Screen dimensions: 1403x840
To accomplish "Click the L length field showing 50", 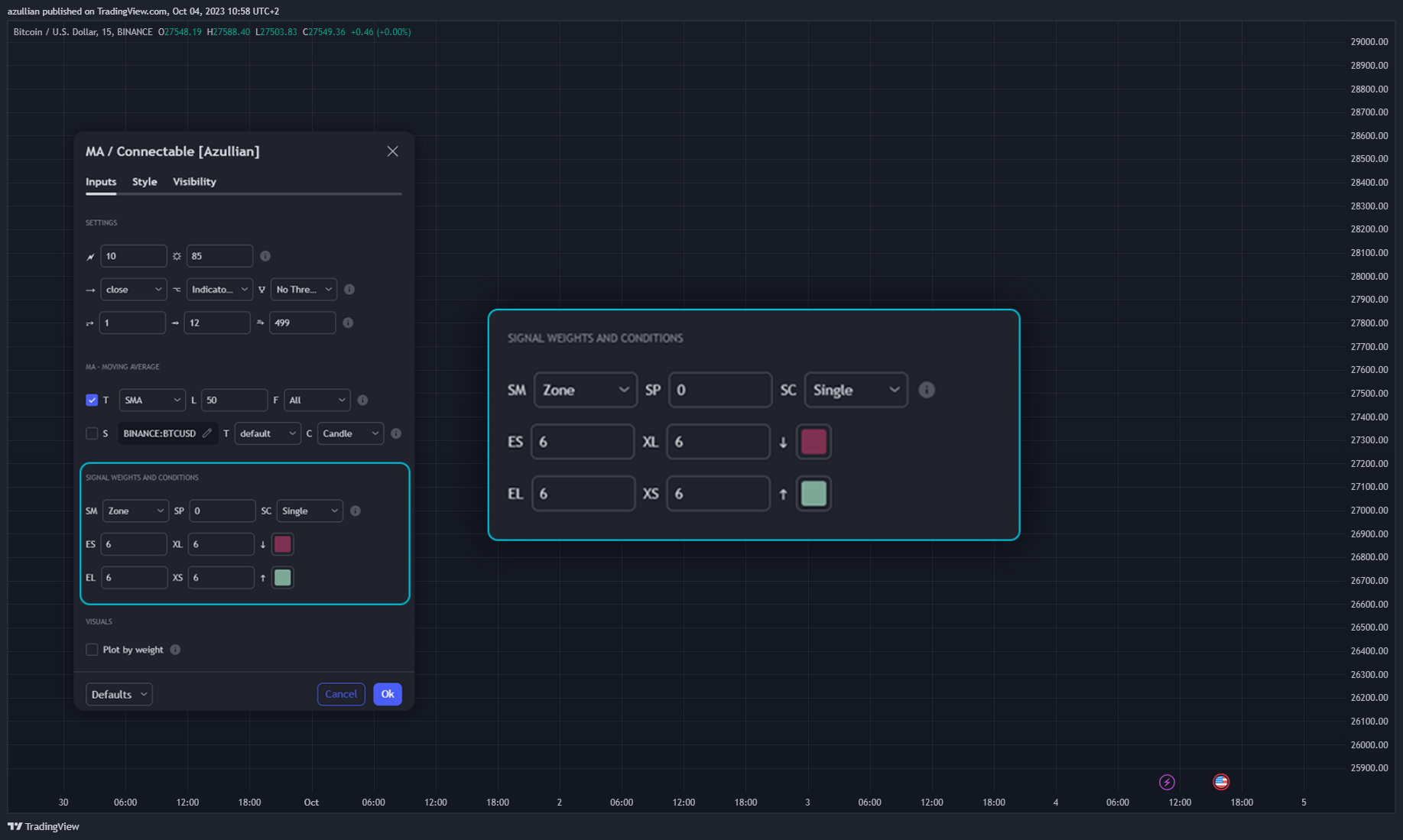I will [x=234, y=400].
